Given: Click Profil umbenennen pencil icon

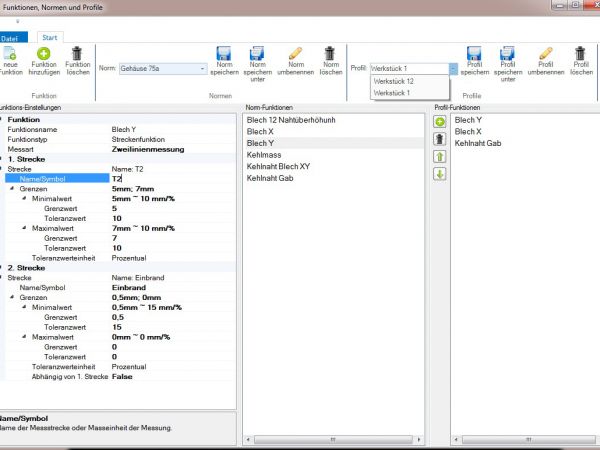Looking at the screenshot, I should [546, 54].
